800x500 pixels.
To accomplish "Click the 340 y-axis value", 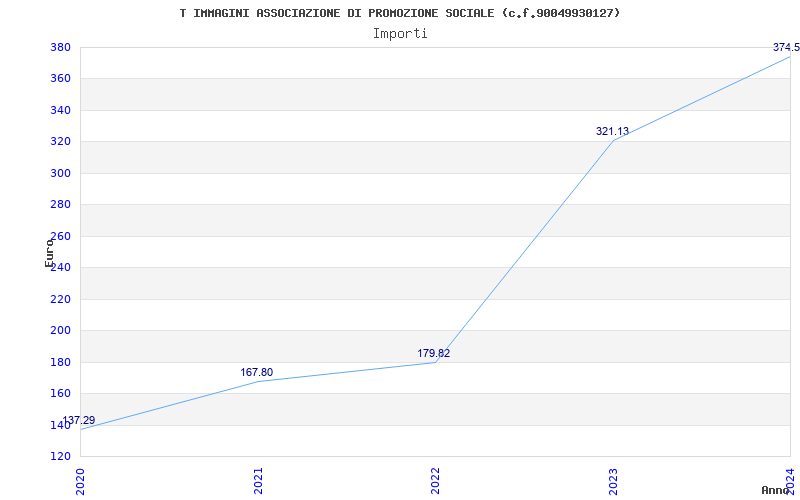I will pos(60,110).
